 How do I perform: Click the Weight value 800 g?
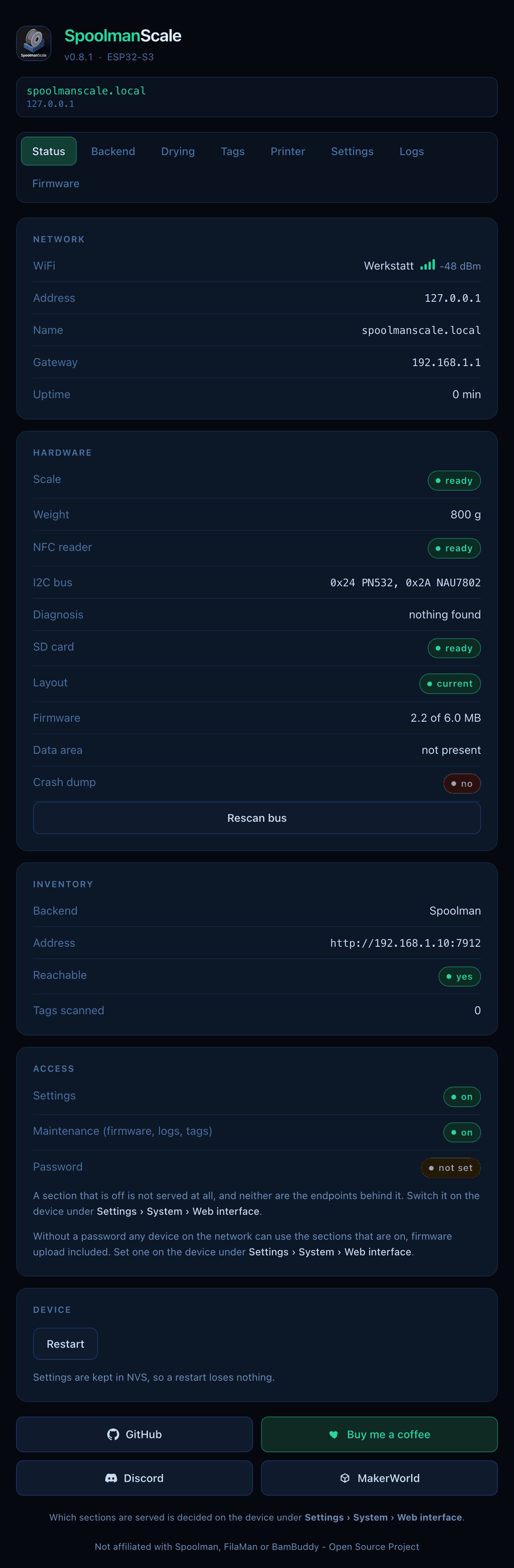[x=466, y=514]
